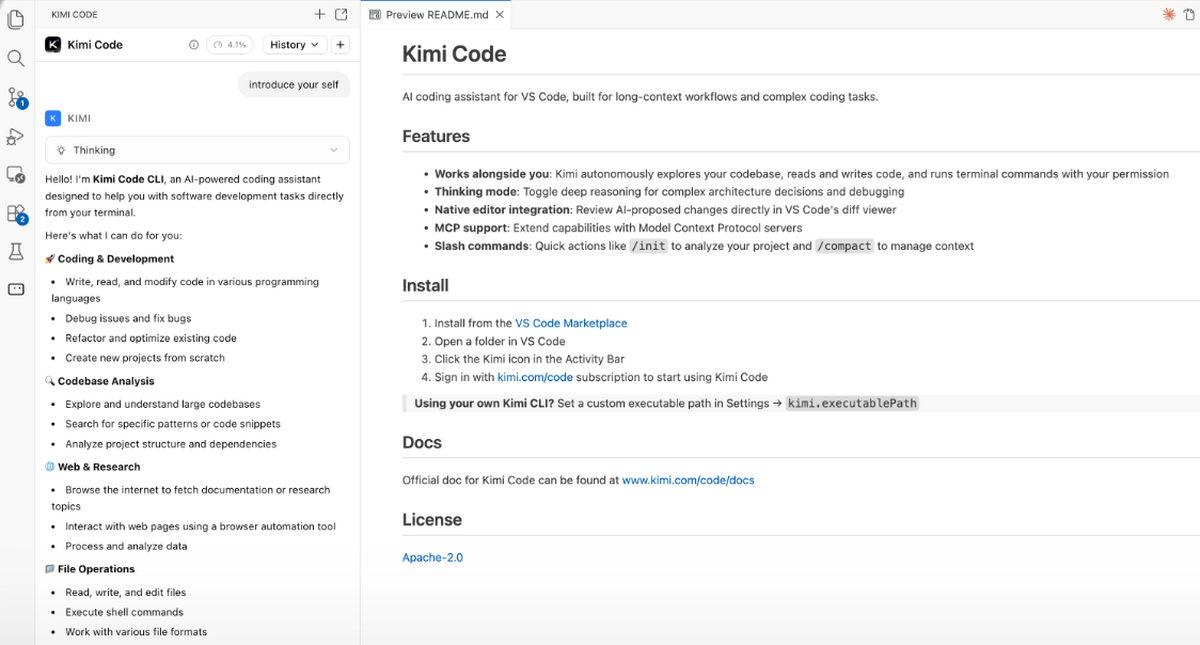The width and height of the screenshot is (1200, 645).
Task: Open the kimi.com/code link
Action: [535, 377]
